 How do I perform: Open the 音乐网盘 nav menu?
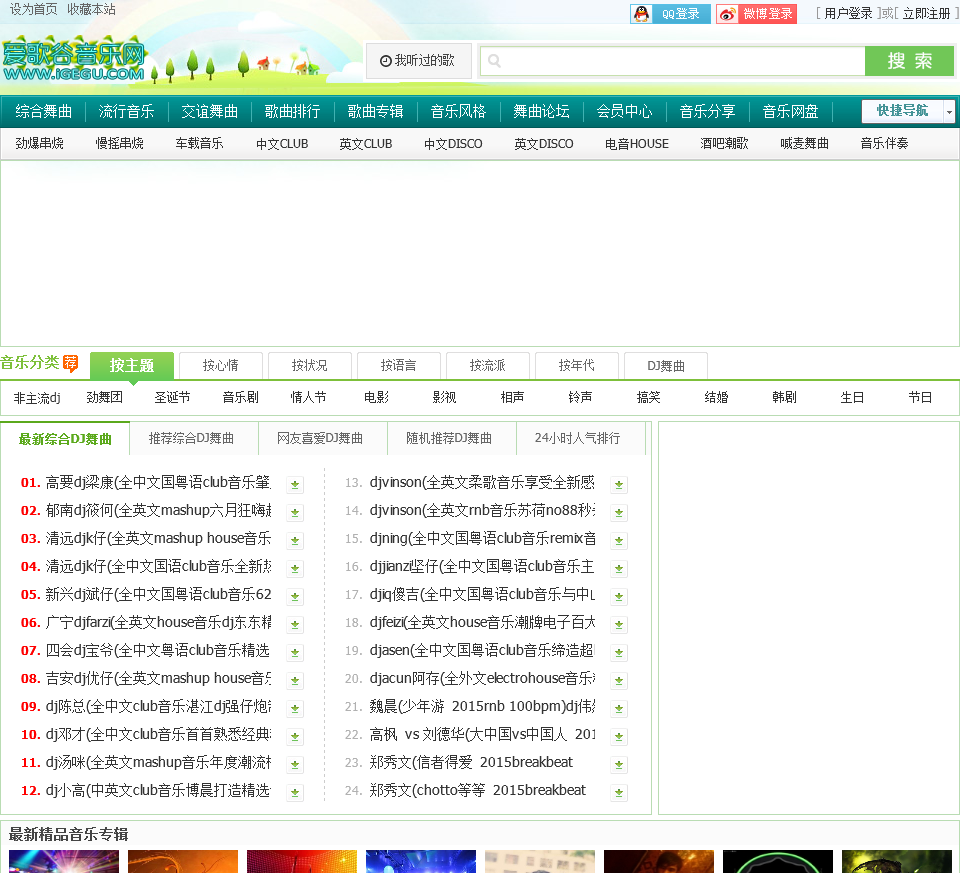pyautogui.click(x=790, y=111)
